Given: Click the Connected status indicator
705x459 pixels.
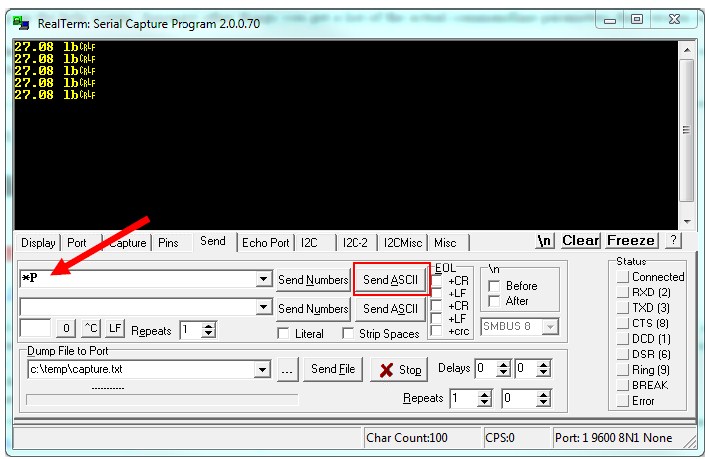Looking at the screenshot, I should point(622,277).
